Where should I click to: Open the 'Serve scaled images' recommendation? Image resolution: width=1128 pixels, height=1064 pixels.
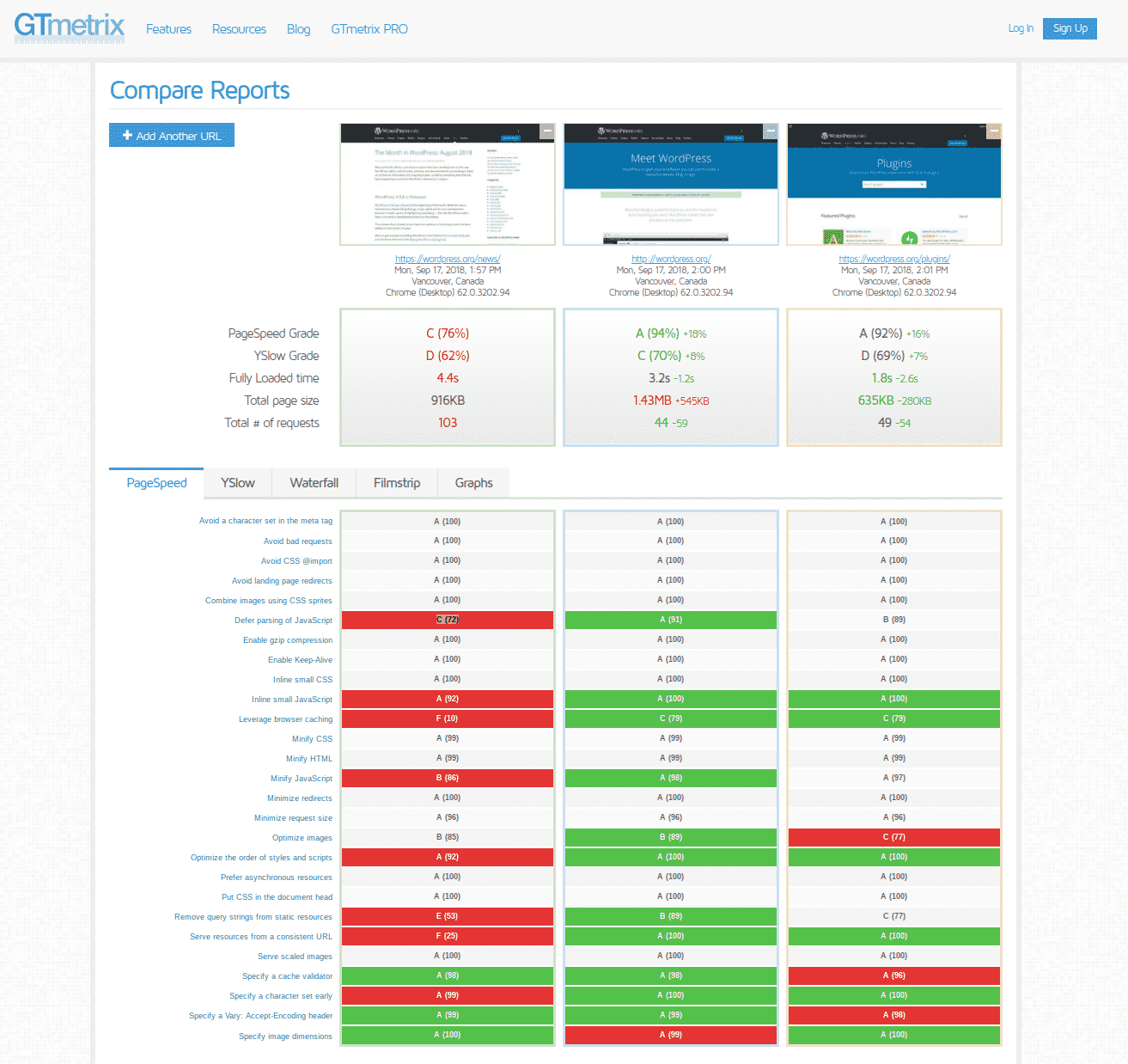click(x=295, y=957)
